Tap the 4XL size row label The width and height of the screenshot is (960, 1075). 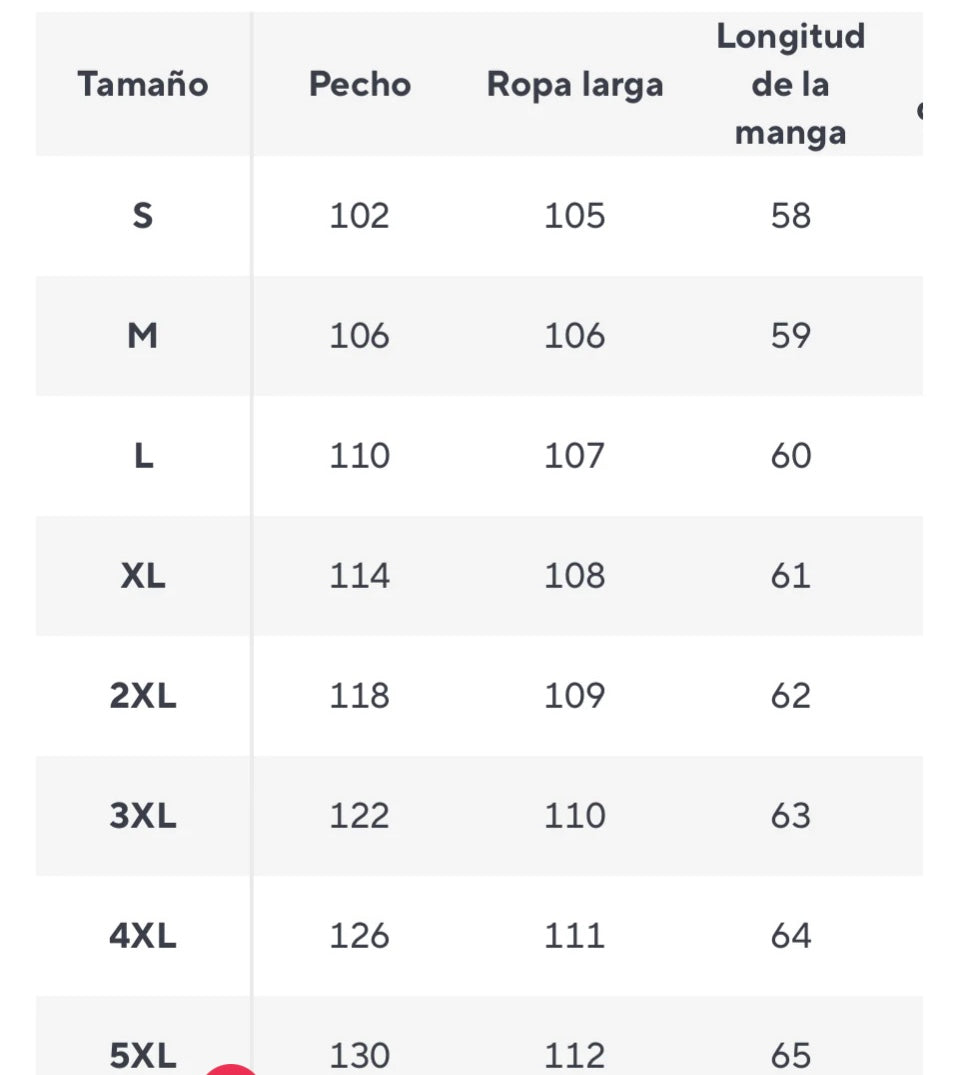(143, 936)
